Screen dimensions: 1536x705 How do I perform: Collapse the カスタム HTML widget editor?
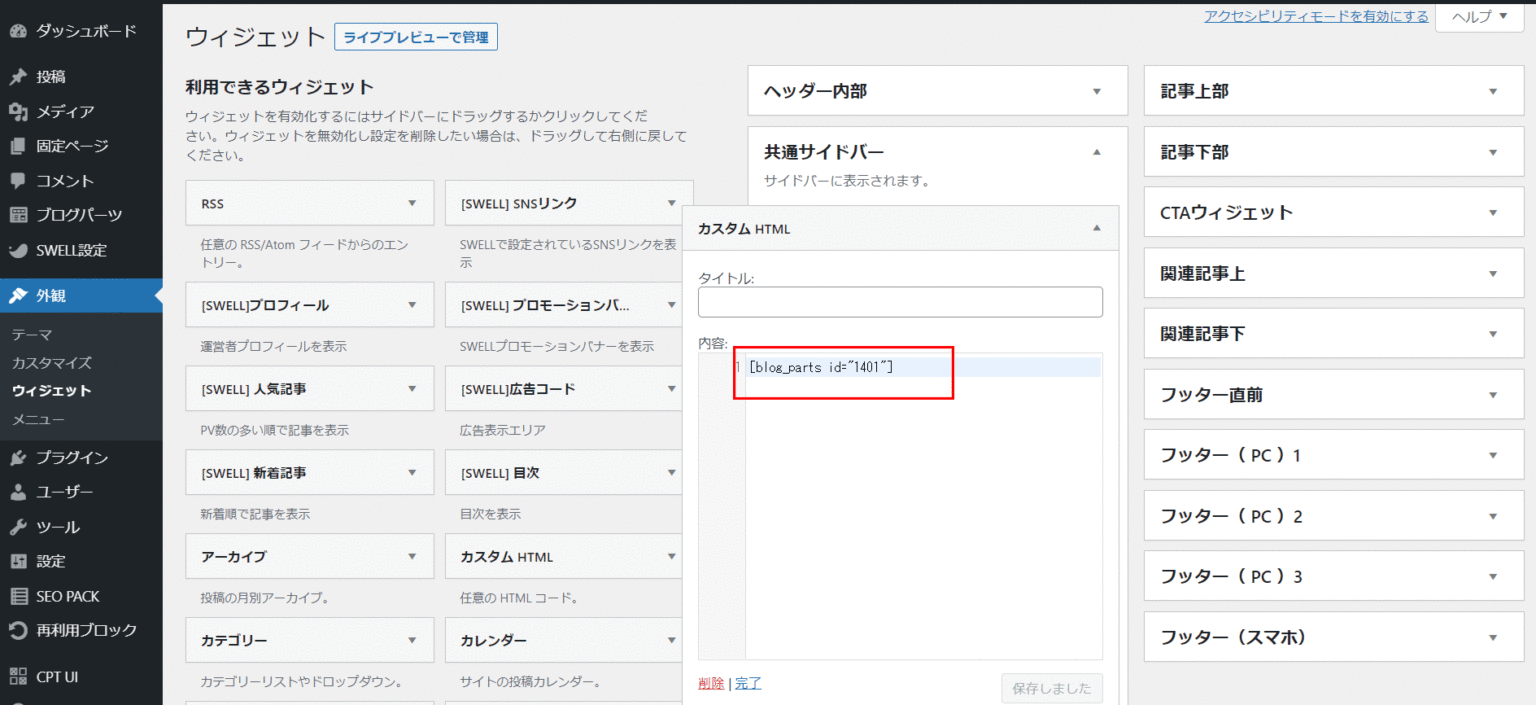point(1096,227)
